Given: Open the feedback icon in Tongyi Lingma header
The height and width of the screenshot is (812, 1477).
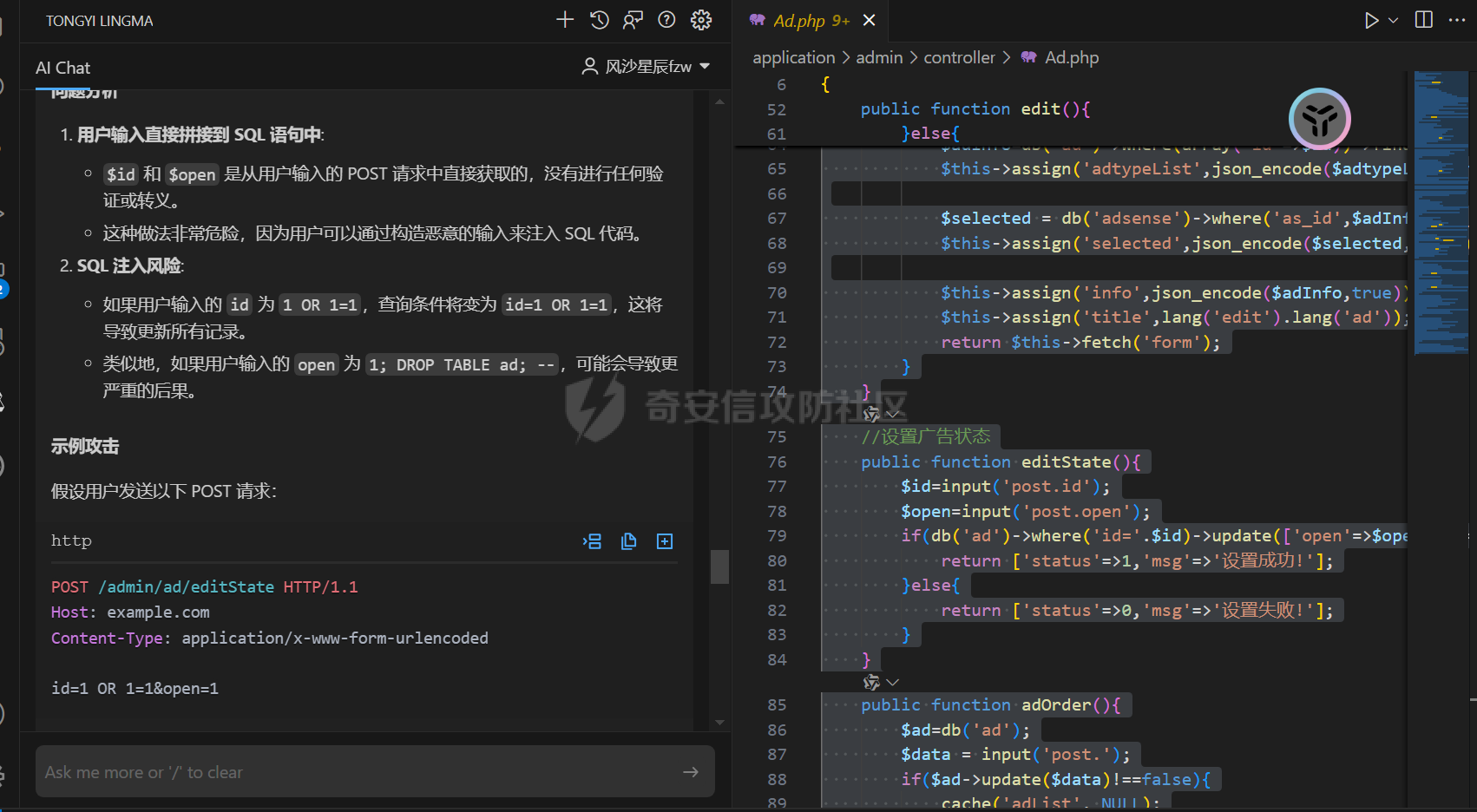Looking at the screenshot, I should 633,20.
